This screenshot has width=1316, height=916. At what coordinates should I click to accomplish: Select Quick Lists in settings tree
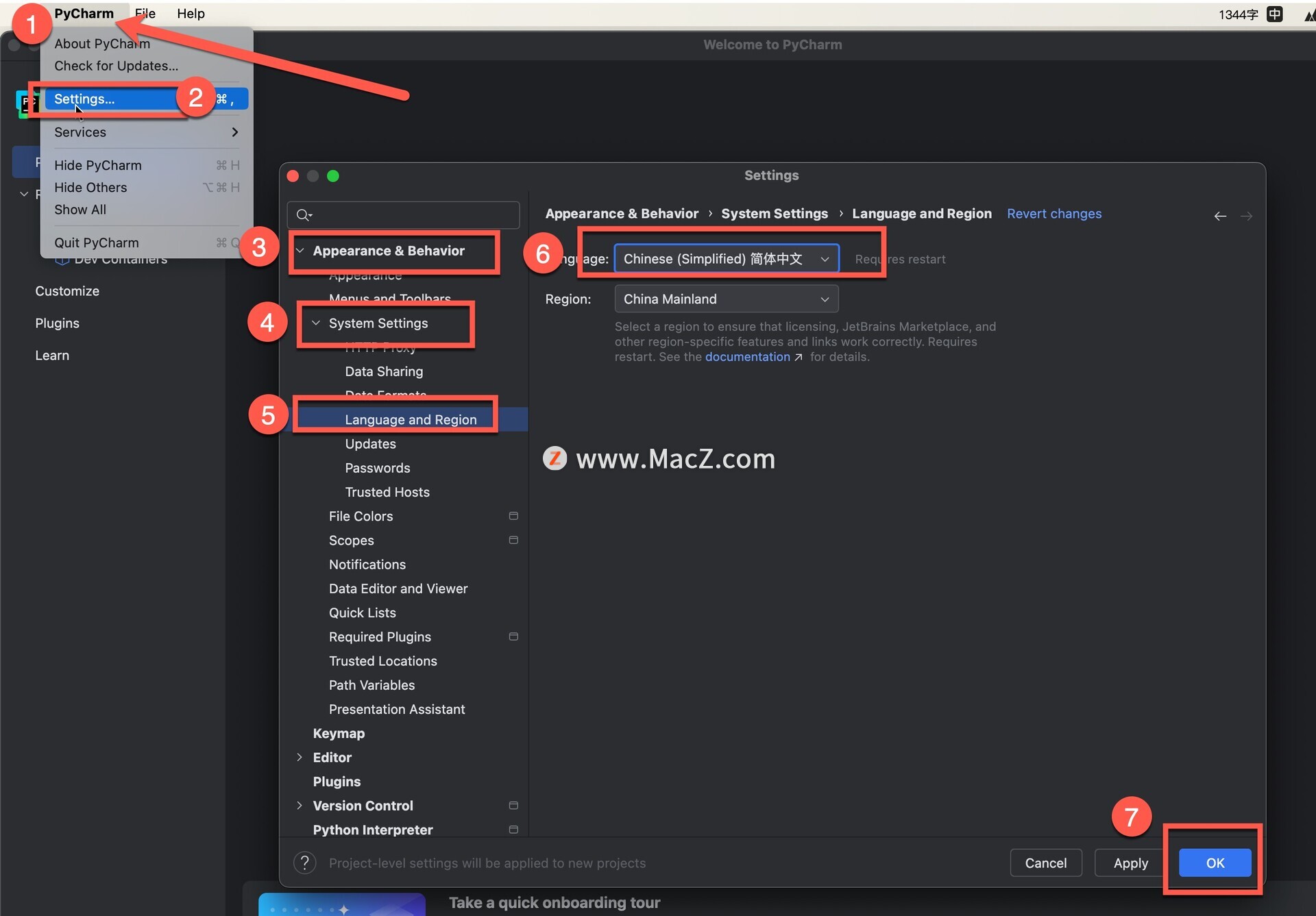pos(363,612)
